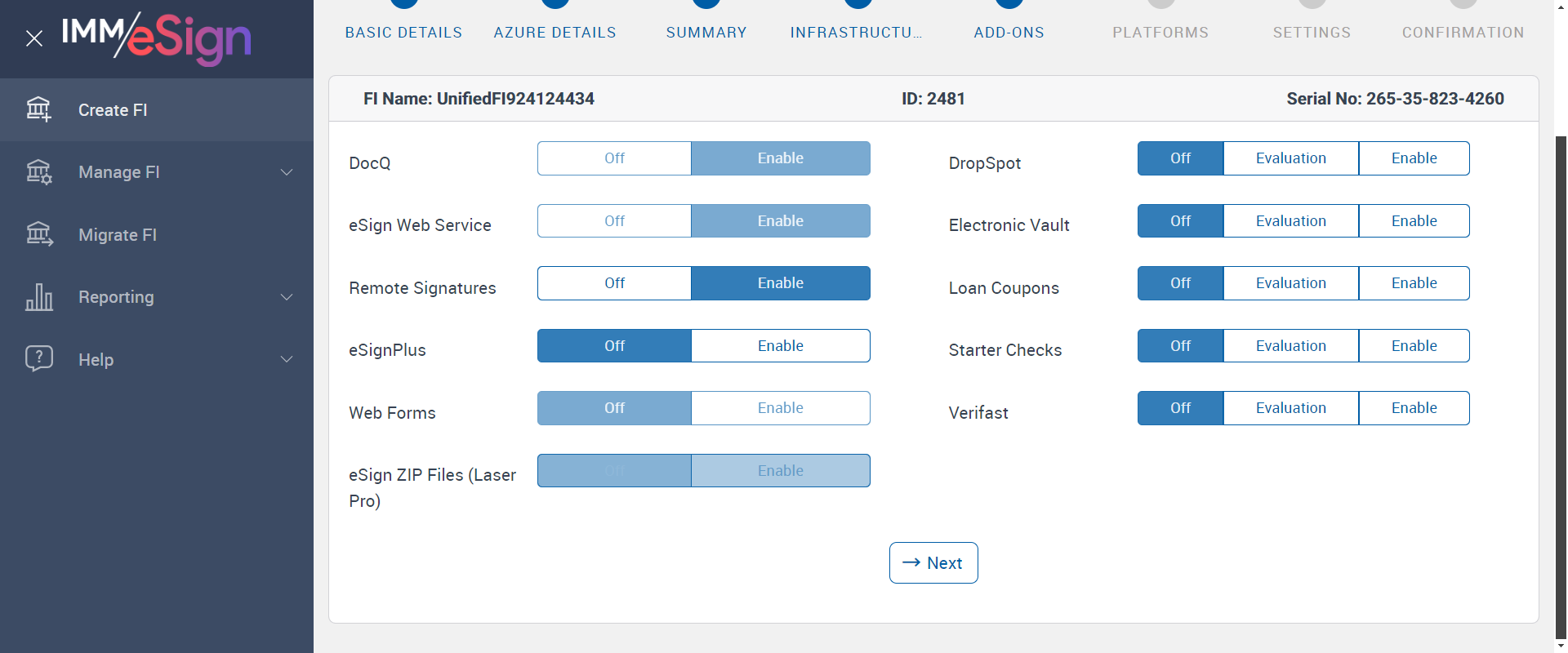Turn eSign ZIP Files (Laser Pro) Off
Image resolution: width=1568 pixels, height=653 pixels.
614,471
